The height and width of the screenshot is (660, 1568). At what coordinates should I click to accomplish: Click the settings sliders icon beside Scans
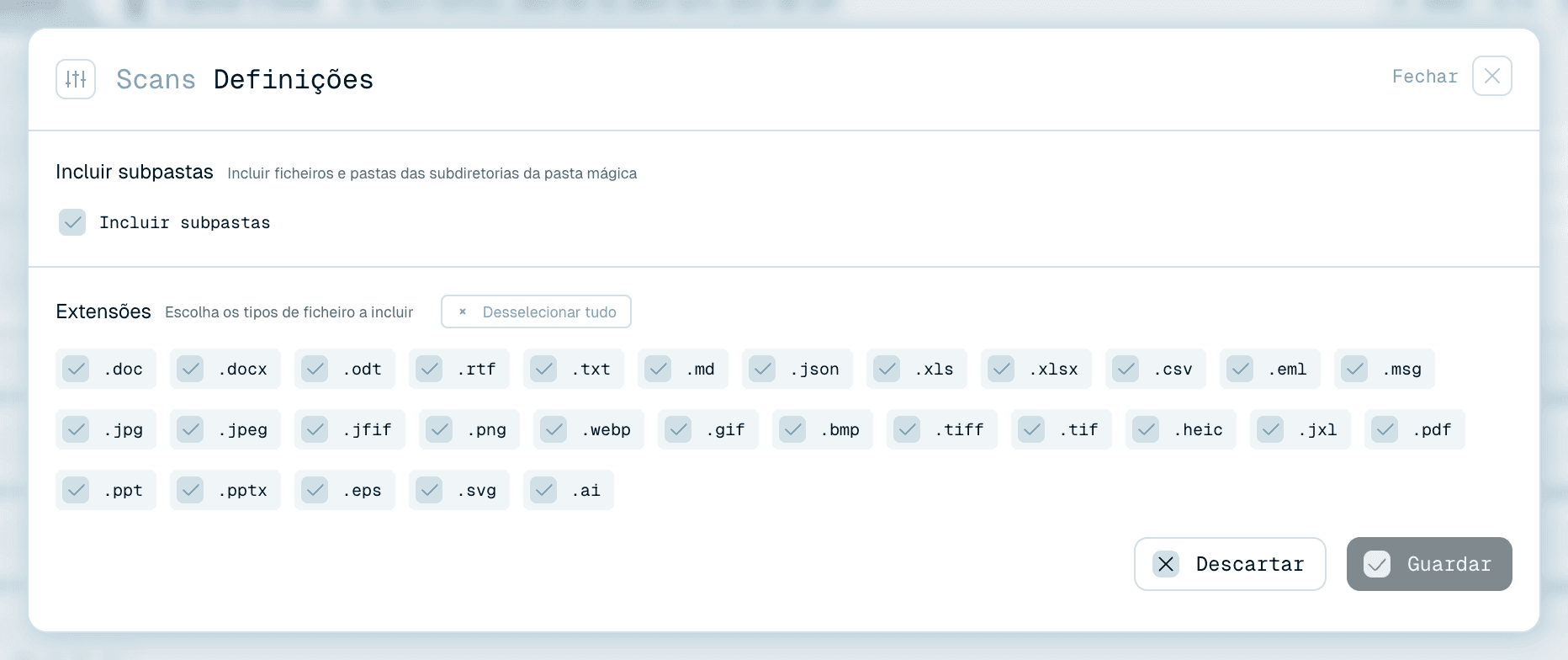coord(76,79)
